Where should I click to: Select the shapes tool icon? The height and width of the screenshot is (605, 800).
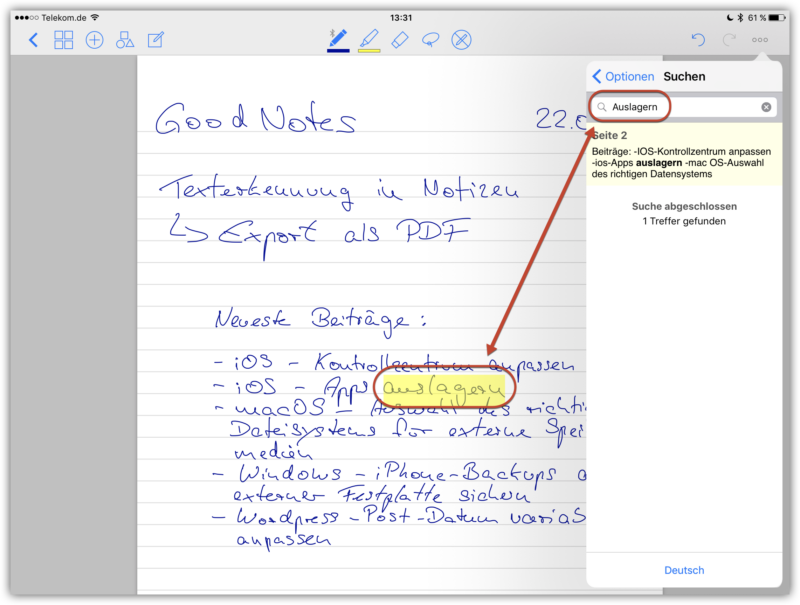[x=125, y=40]
